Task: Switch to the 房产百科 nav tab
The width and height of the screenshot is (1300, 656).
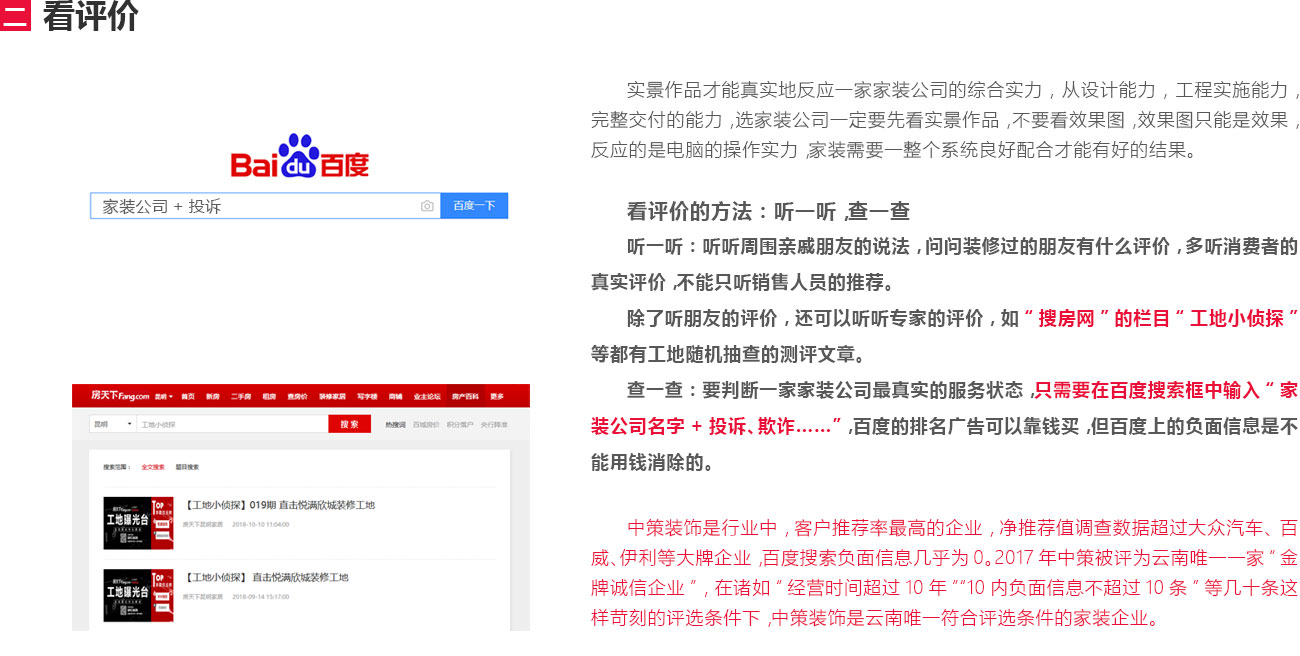Action: click(x=465, y=397)
